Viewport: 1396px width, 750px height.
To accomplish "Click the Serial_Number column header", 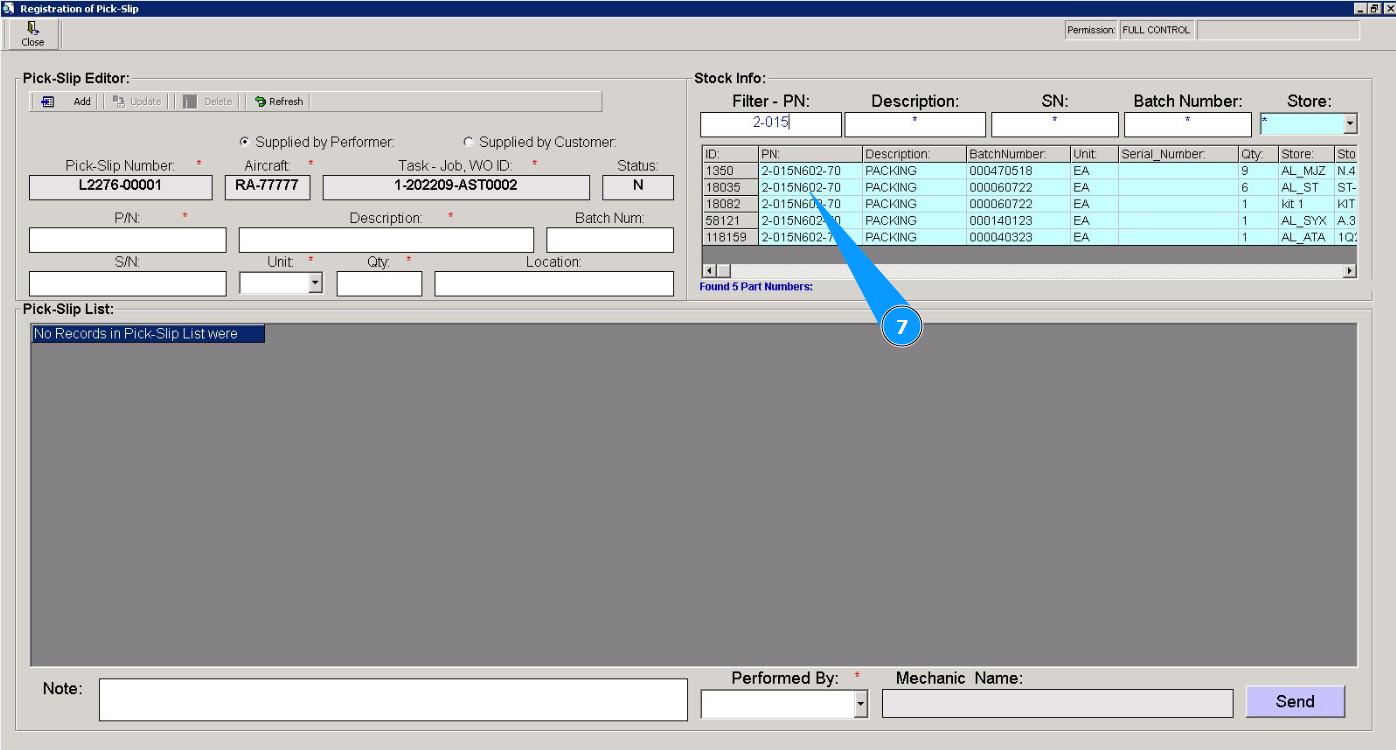I will click(x=1178, y=155).
